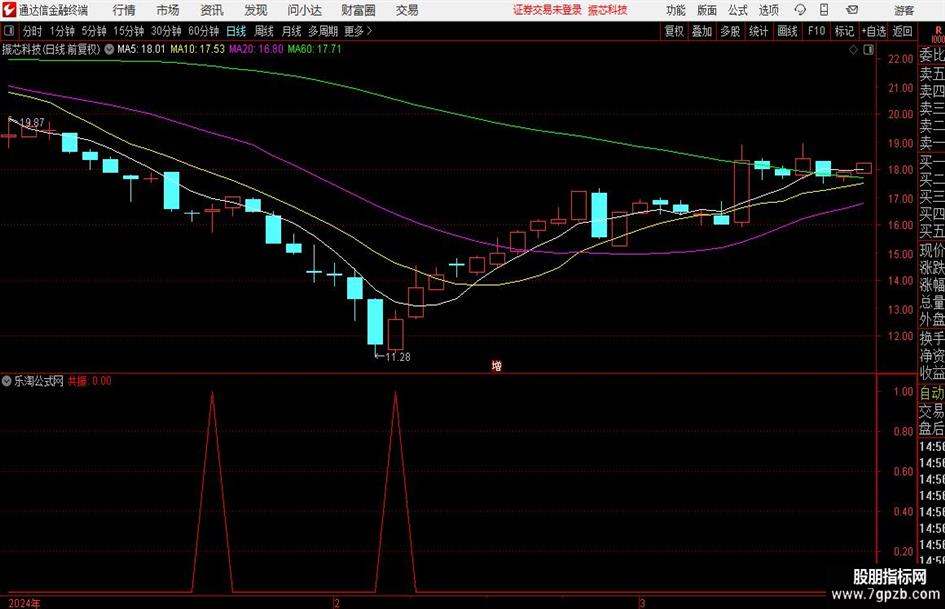The image size is (945, 609).
Task: Expand the 更多 period options
Action: click(358, 31)
